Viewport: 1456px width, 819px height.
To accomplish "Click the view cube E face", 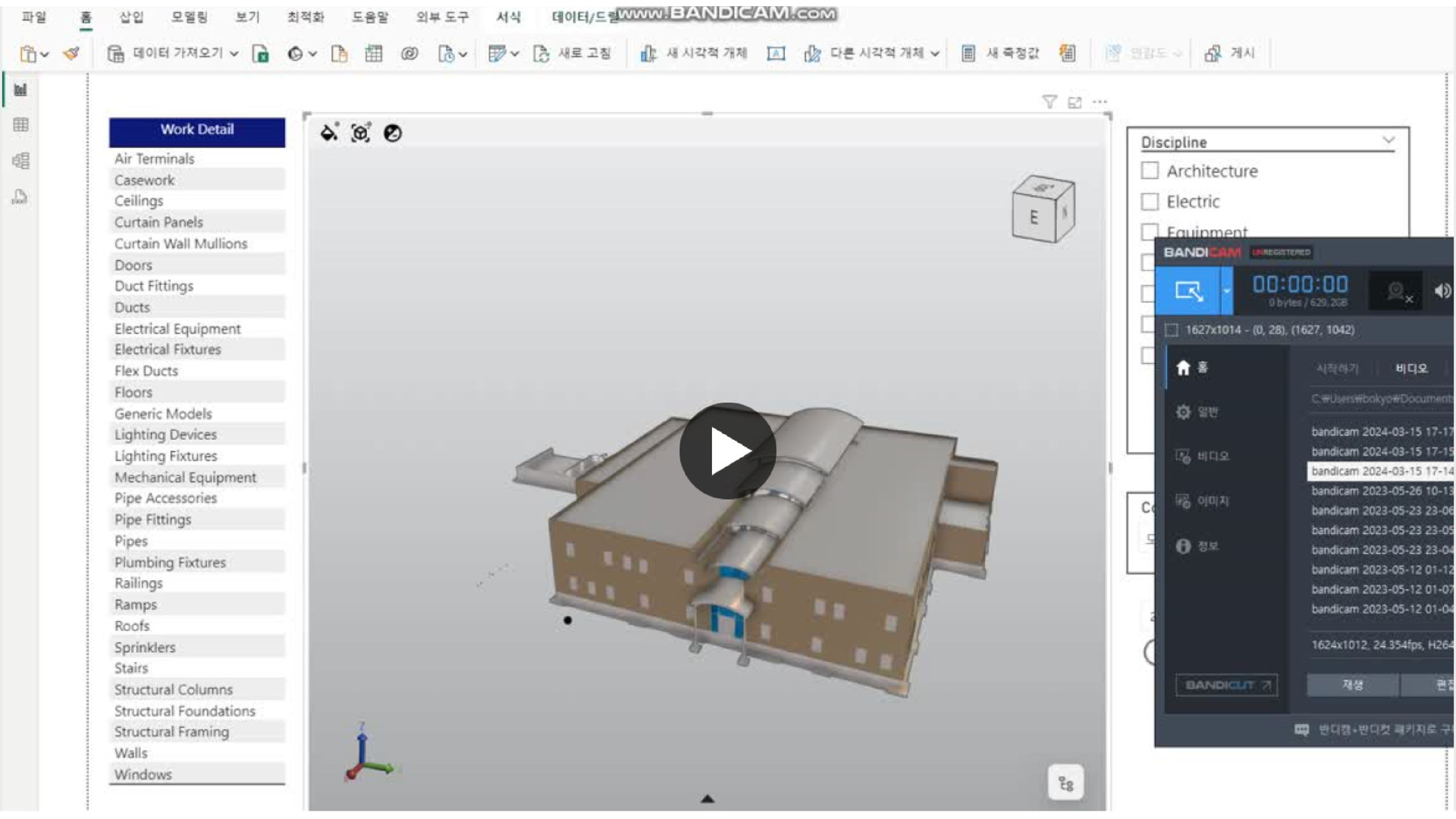I will click(x=1033, y=218).
